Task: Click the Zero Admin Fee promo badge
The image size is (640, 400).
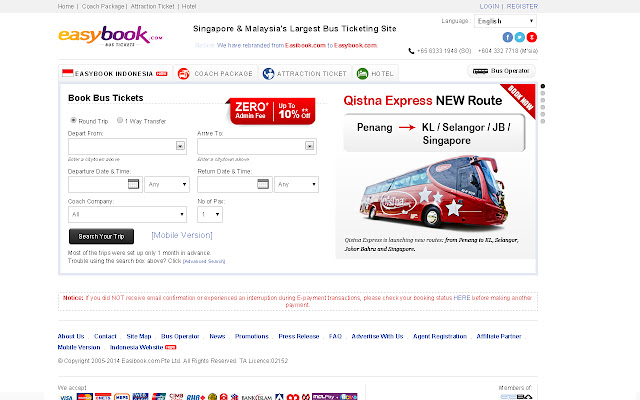Action: 271,111
